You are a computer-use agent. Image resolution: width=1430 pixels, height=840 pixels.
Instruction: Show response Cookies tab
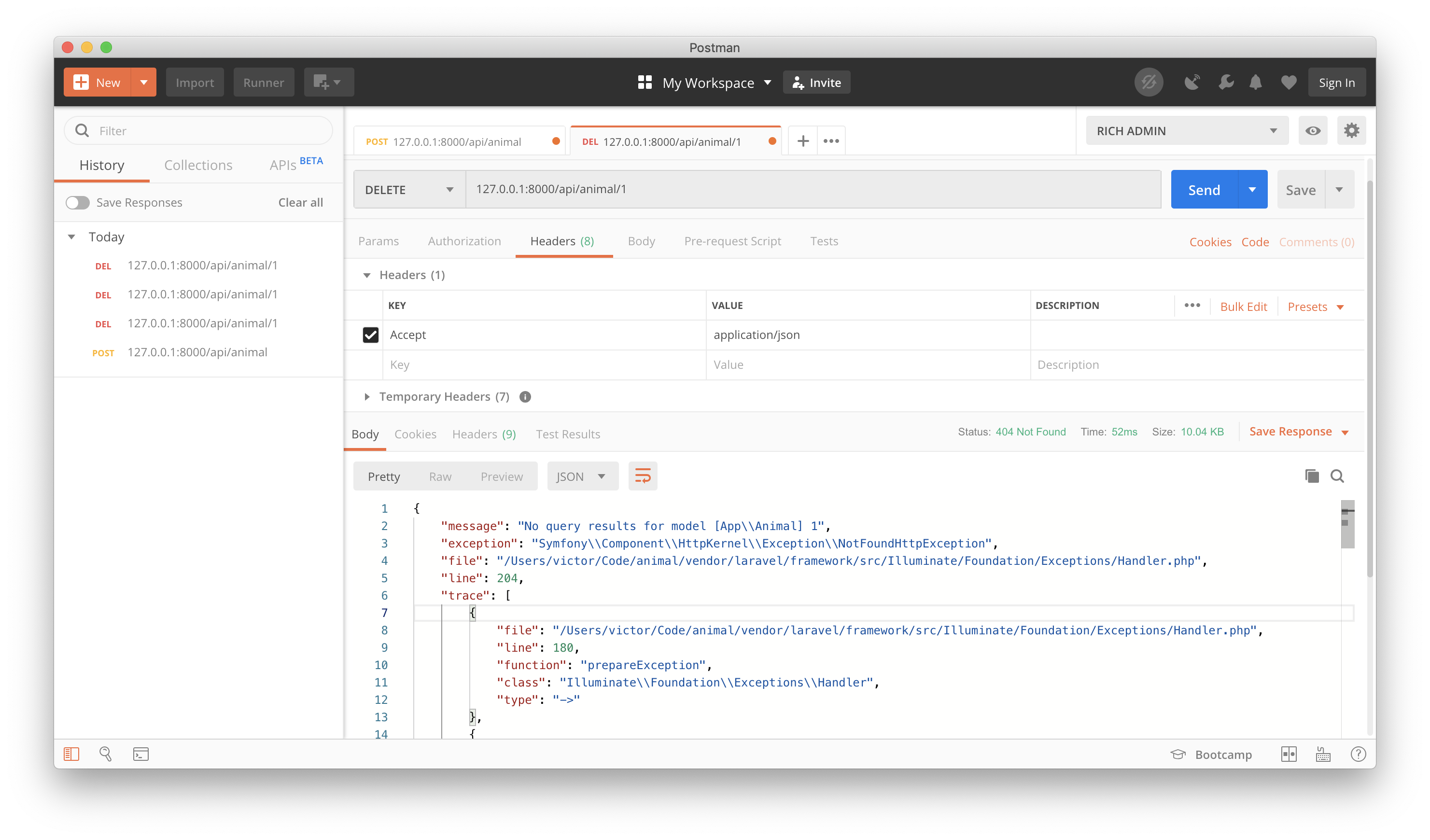415,434
